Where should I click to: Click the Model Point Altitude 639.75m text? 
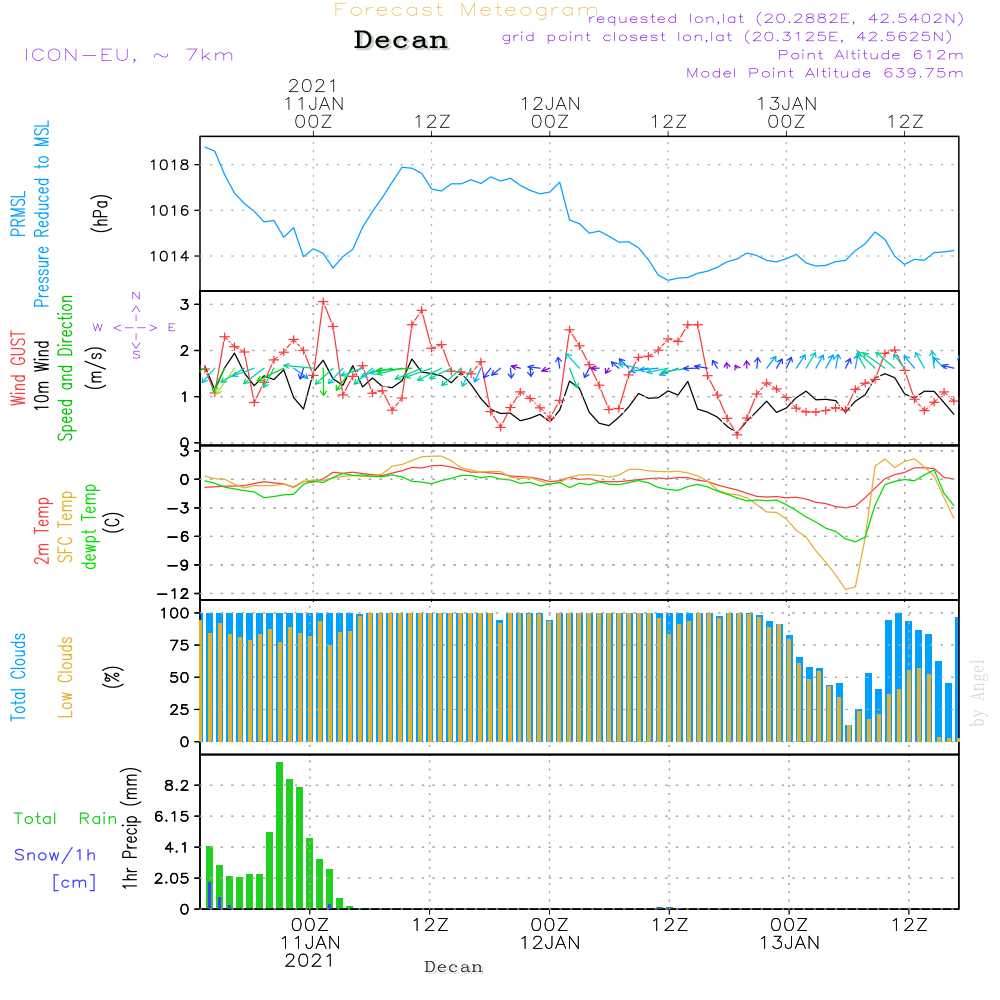[x=824, y=73]
